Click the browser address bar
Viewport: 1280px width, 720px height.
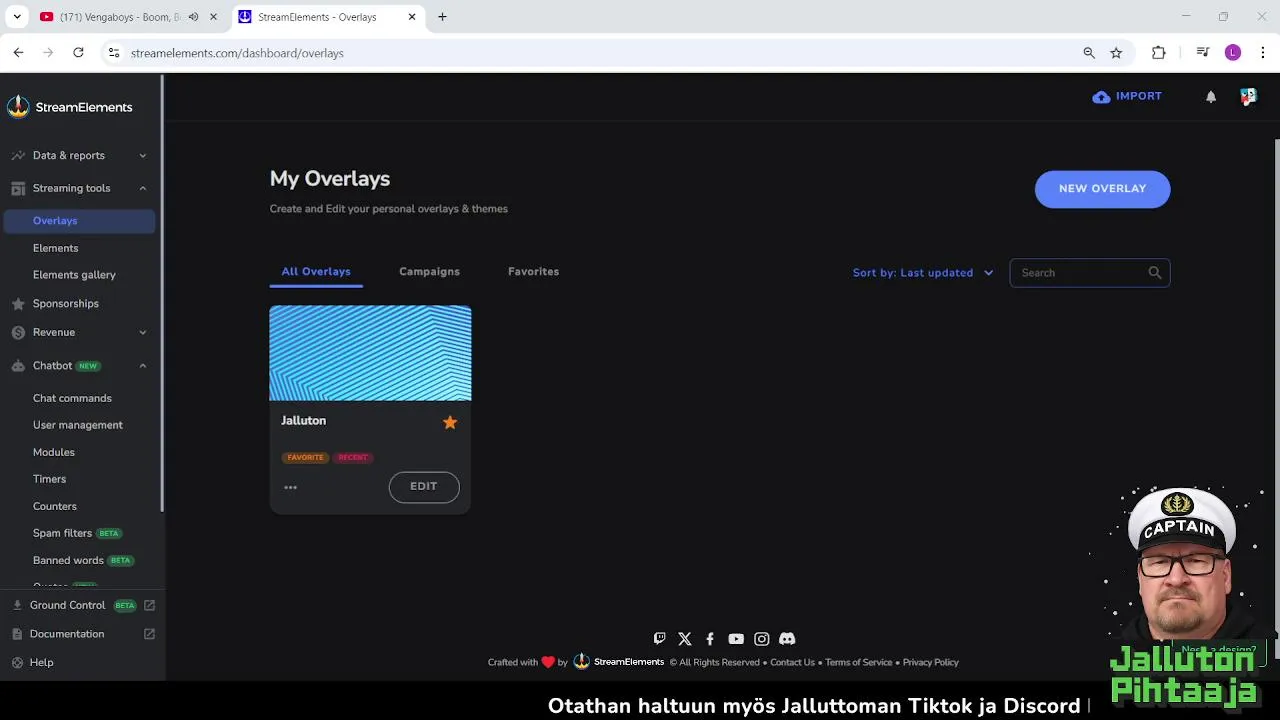(600, 53)
